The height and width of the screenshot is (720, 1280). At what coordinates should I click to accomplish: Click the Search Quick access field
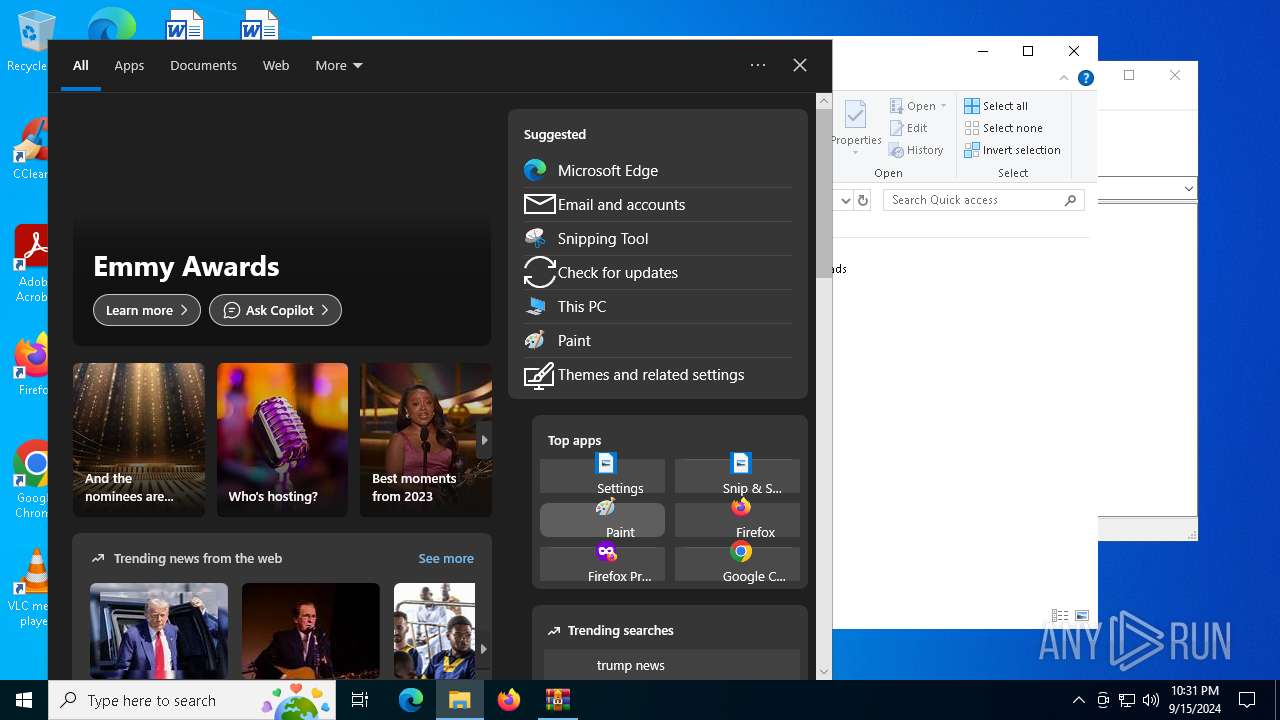pos(984,200)
